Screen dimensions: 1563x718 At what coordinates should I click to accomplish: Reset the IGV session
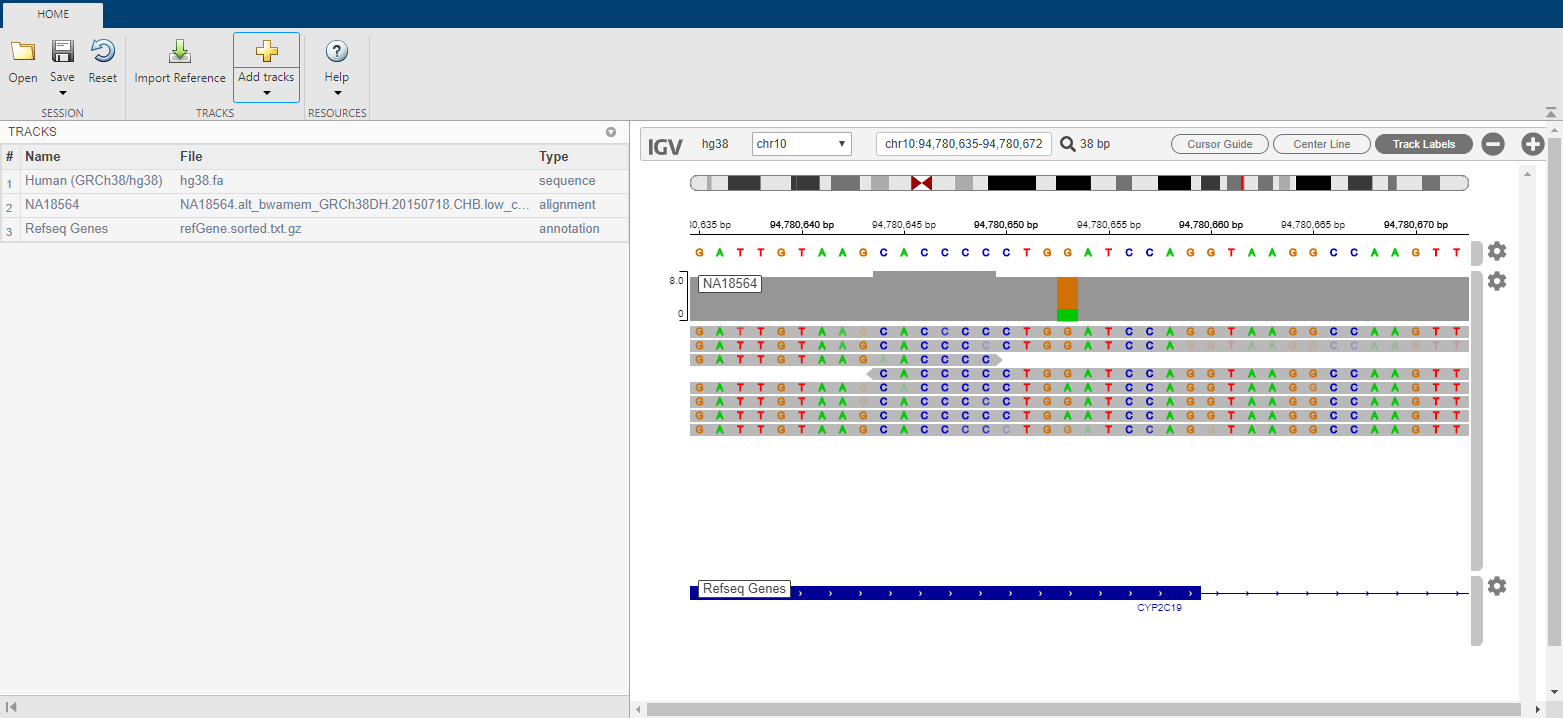[102, 60]
